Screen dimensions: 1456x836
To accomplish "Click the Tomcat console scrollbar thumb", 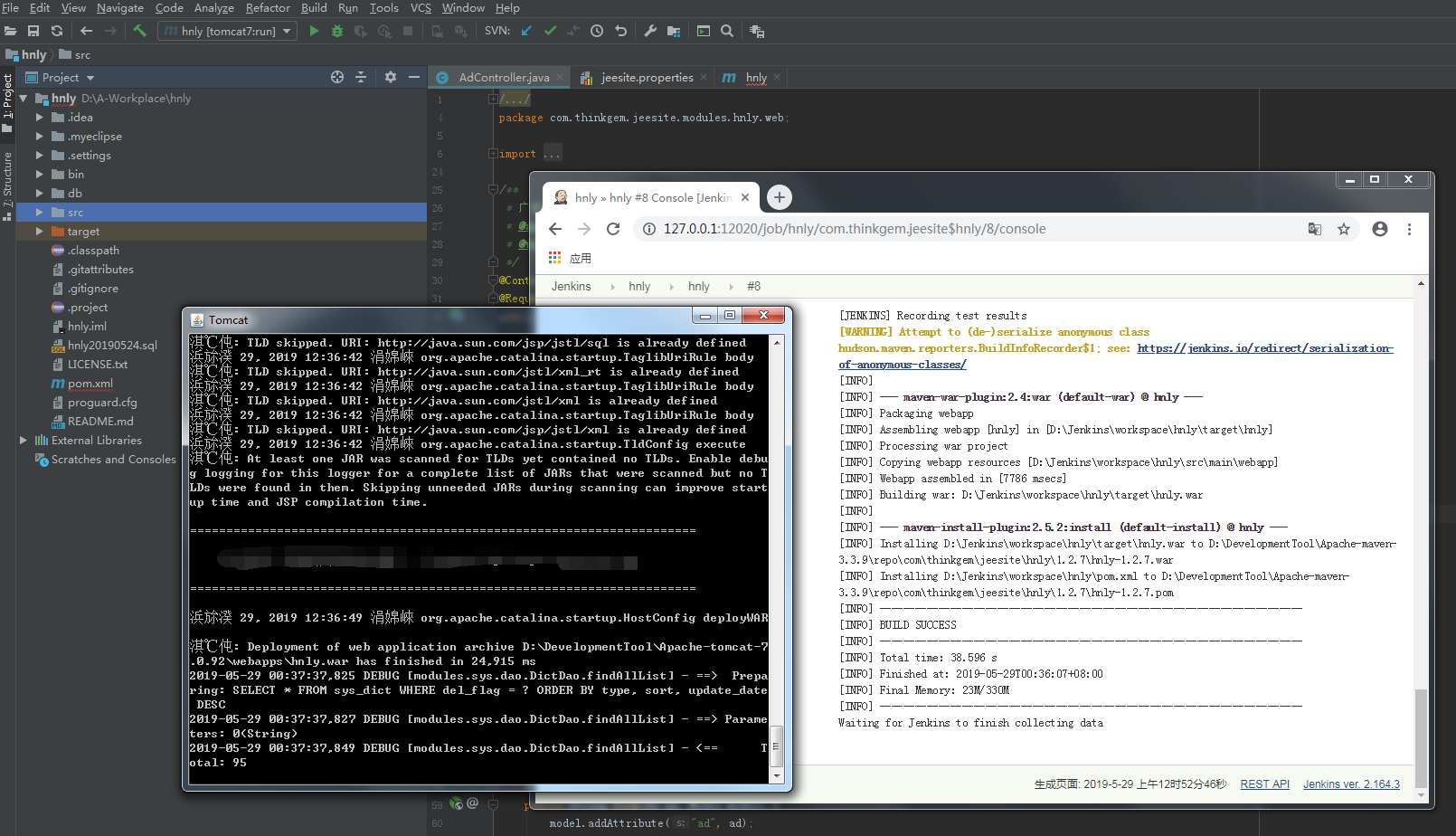I will (x=776, y=746).
